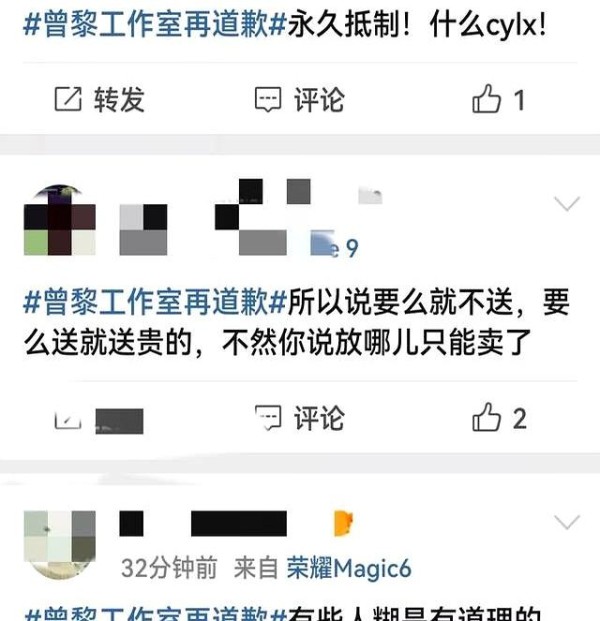600x621 pixels.
Task: Expand the chevron menu of the third post
Action: [567, 522]
